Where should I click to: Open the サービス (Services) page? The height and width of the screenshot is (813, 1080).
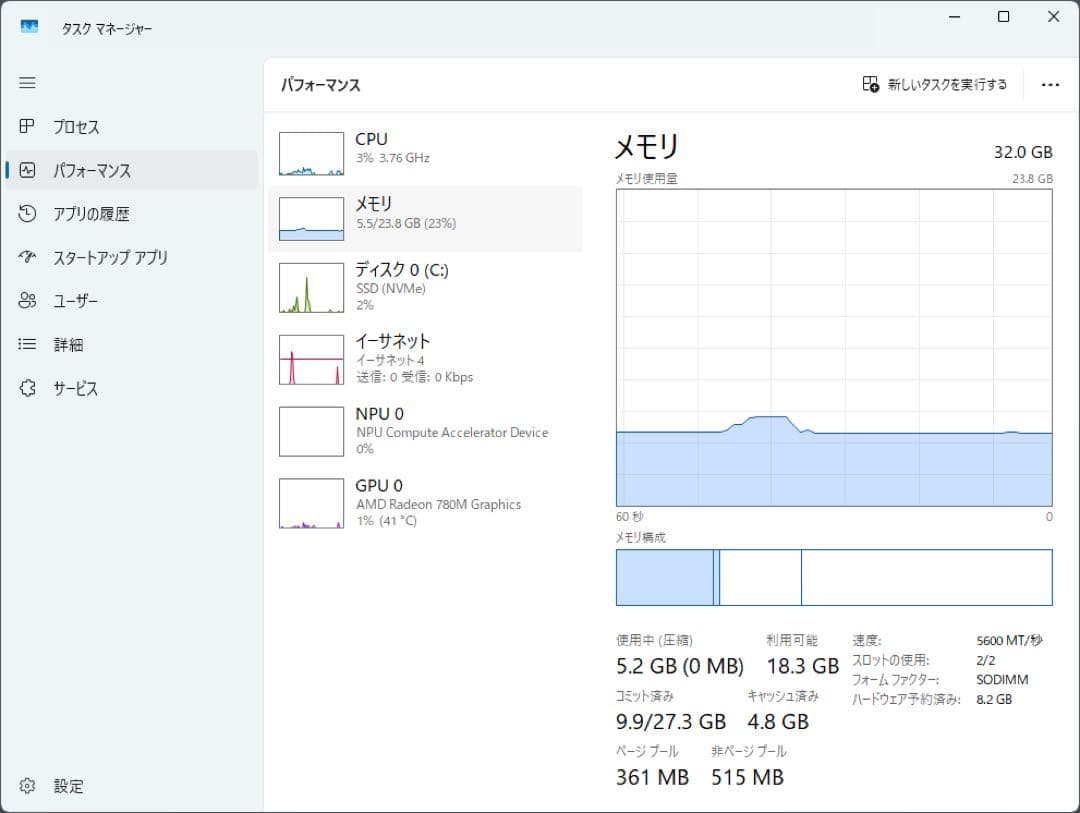(x=75, y=388)
